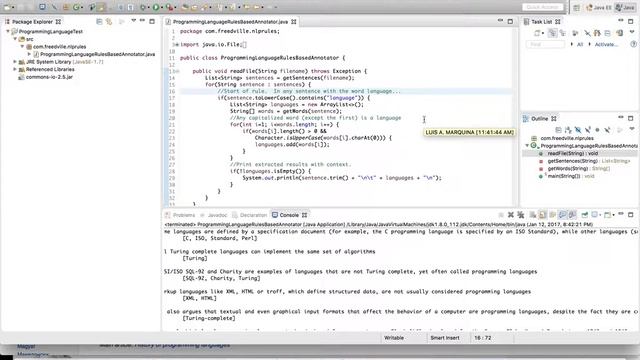Click the Debug bug icon in the toolbar
Viewport: 640px width, 360px height.
tap(143, 7)
